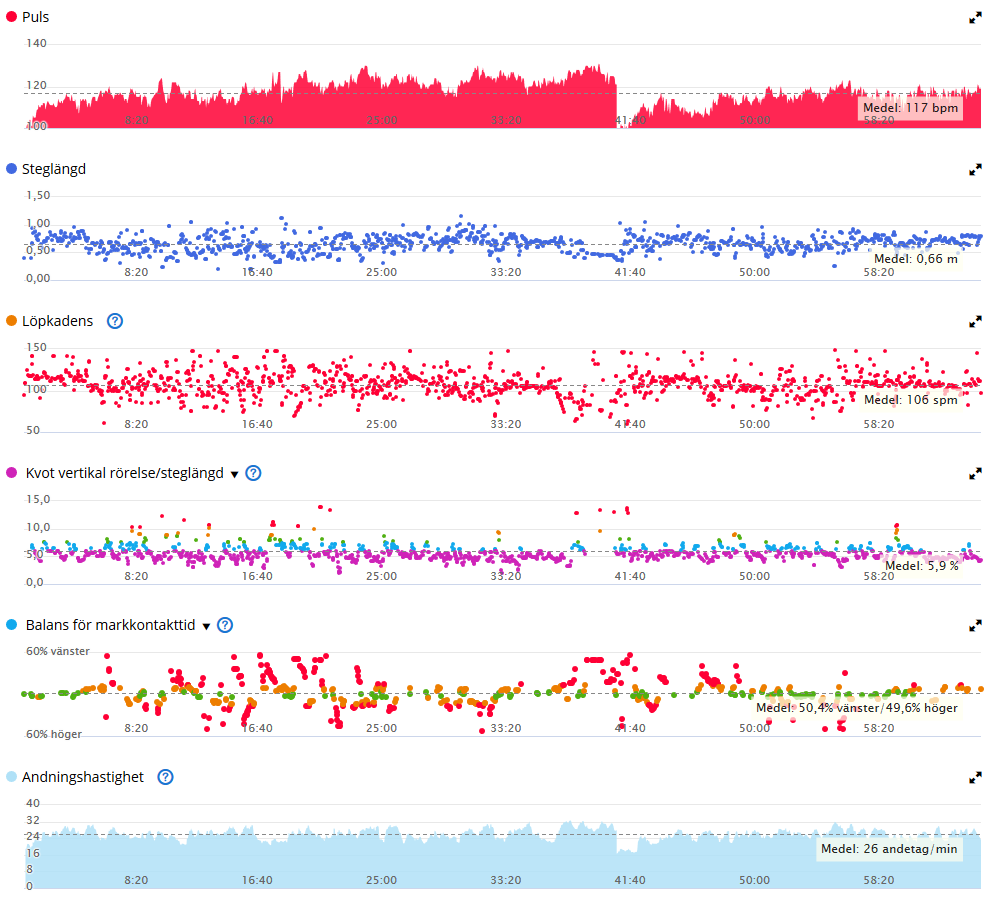Click the 40 axis value on Andningshastighet chart

pyautogui.click(x=32, y=803)
